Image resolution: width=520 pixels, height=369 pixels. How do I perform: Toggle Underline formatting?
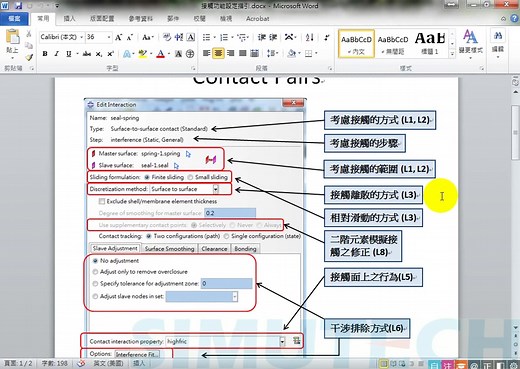[x=68, y=53]
